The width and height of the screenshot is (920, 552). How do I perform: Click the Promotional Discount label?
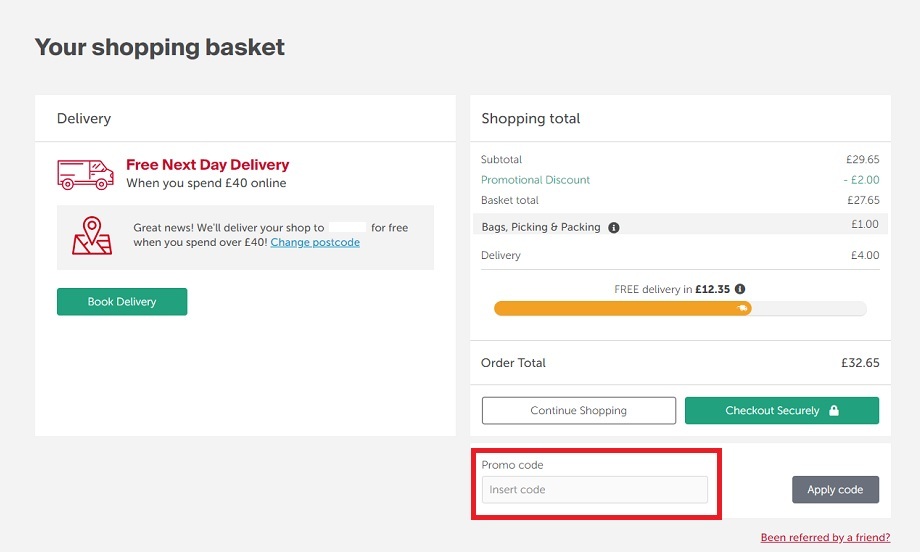point(536,180)
